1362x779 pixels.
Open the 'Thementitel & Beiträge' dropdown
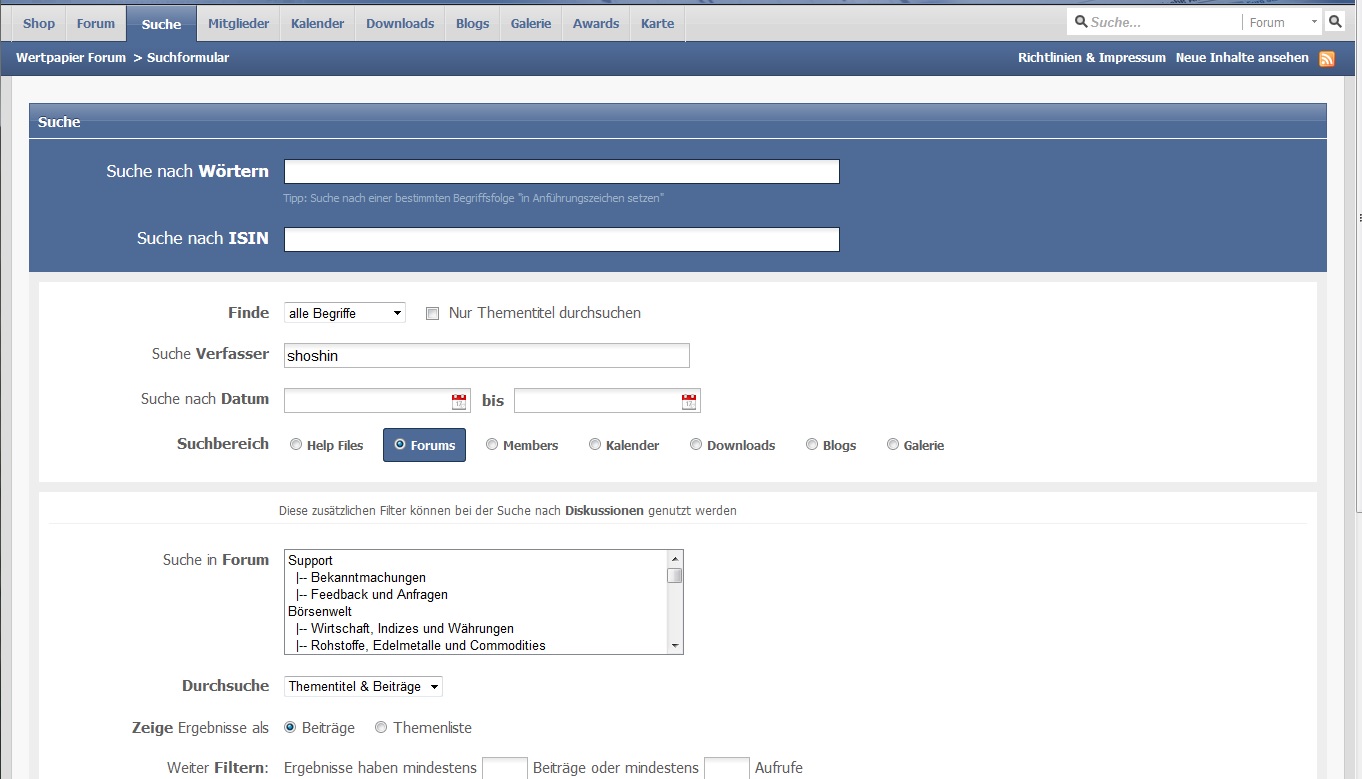click(363, 687)
